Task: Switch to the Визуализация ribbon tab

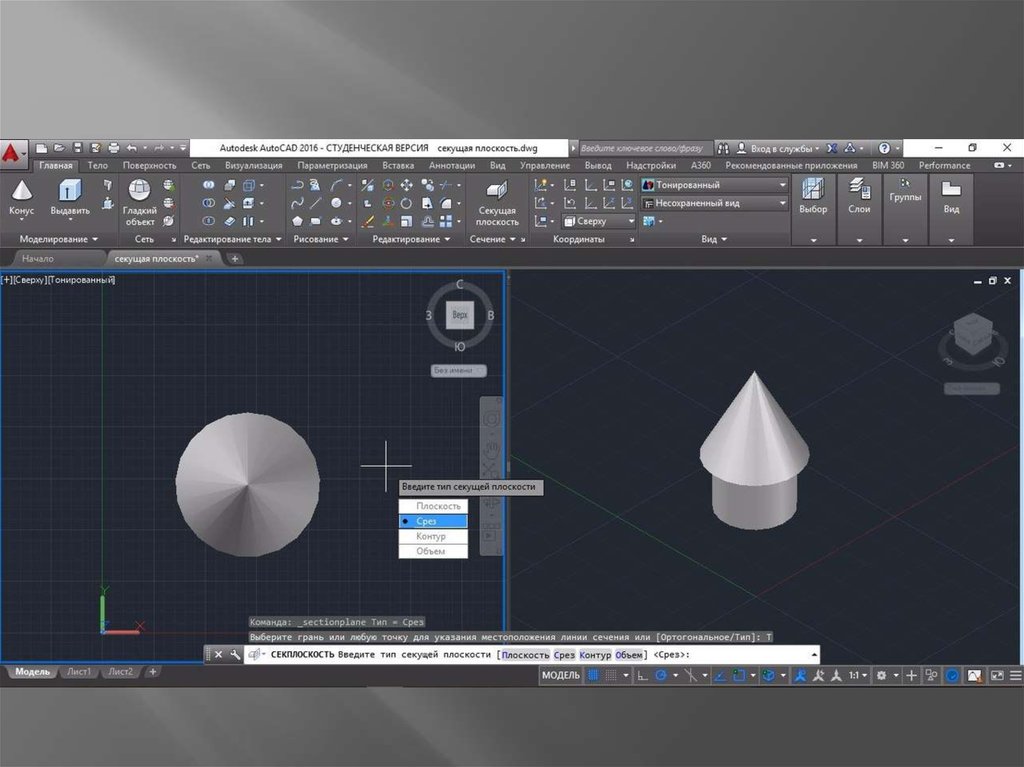Action: 253,165
